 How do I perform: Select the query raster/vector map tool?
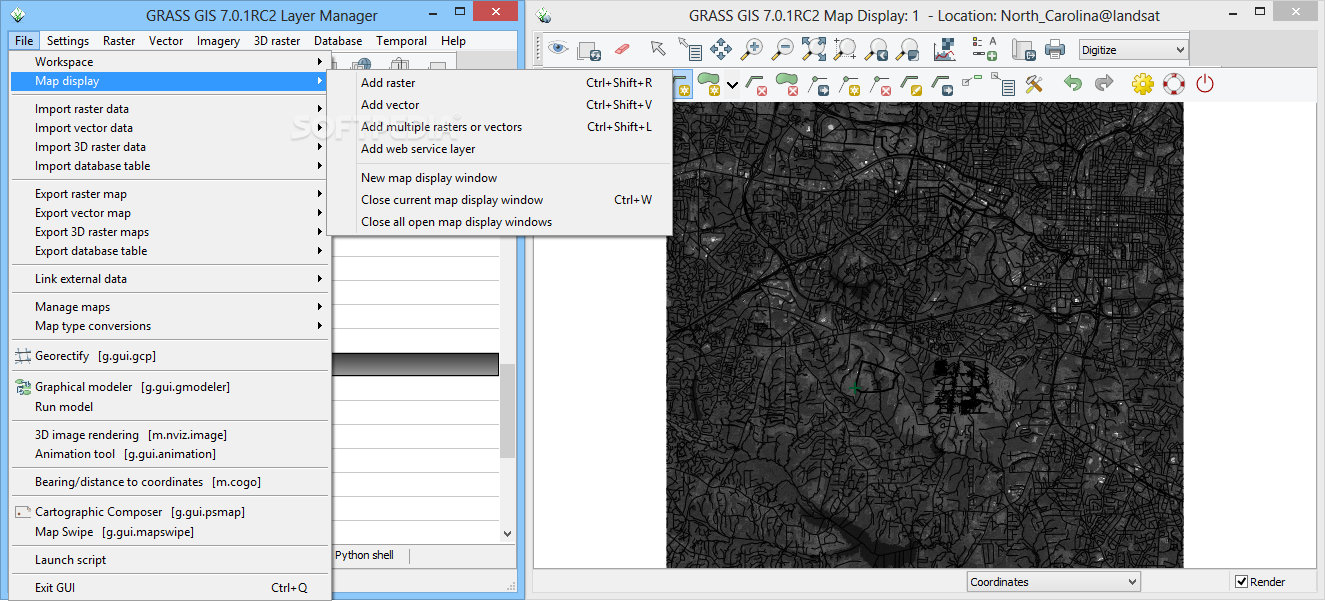click(689, 48)
